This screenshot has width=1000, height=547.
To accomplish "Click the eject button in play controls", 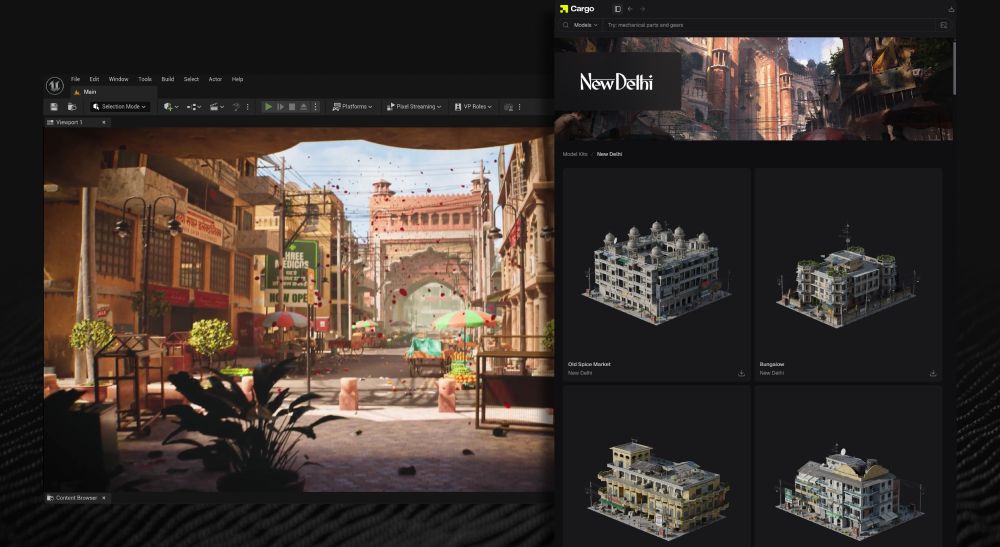I will 304,106.
